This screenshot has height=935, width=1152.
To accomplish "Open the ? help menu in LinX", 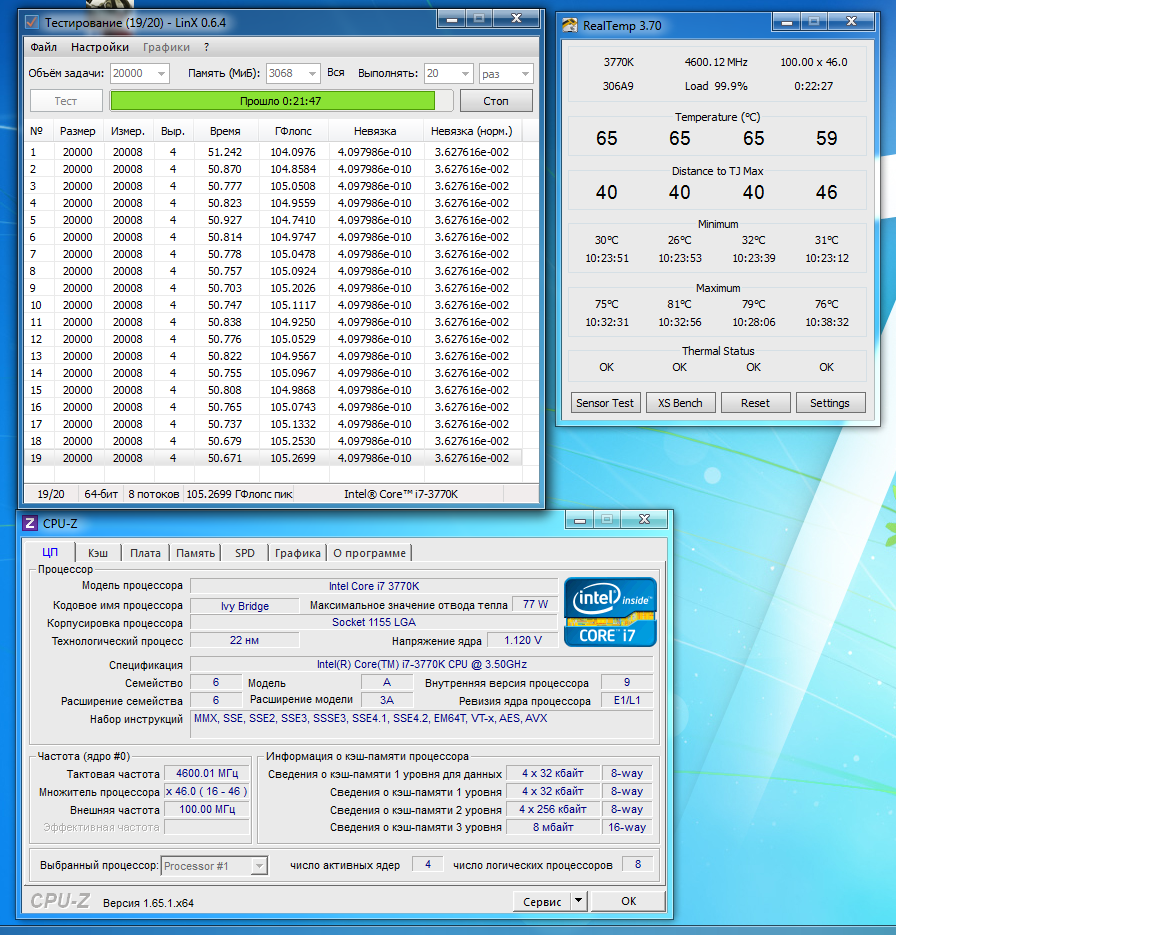I will (206, 47).
